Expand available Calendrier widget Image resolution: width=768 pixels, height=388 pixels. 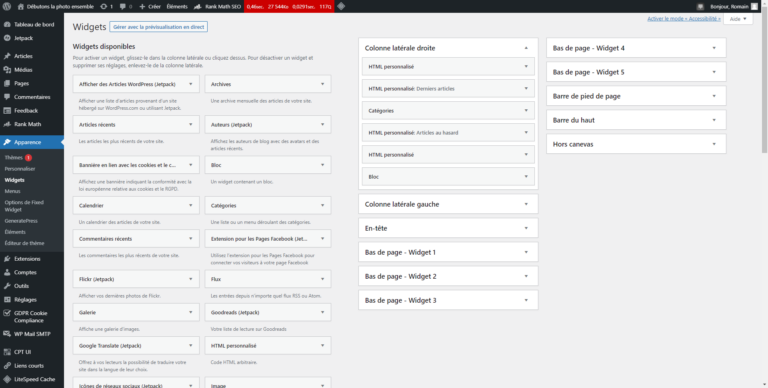tap(191, 206)
